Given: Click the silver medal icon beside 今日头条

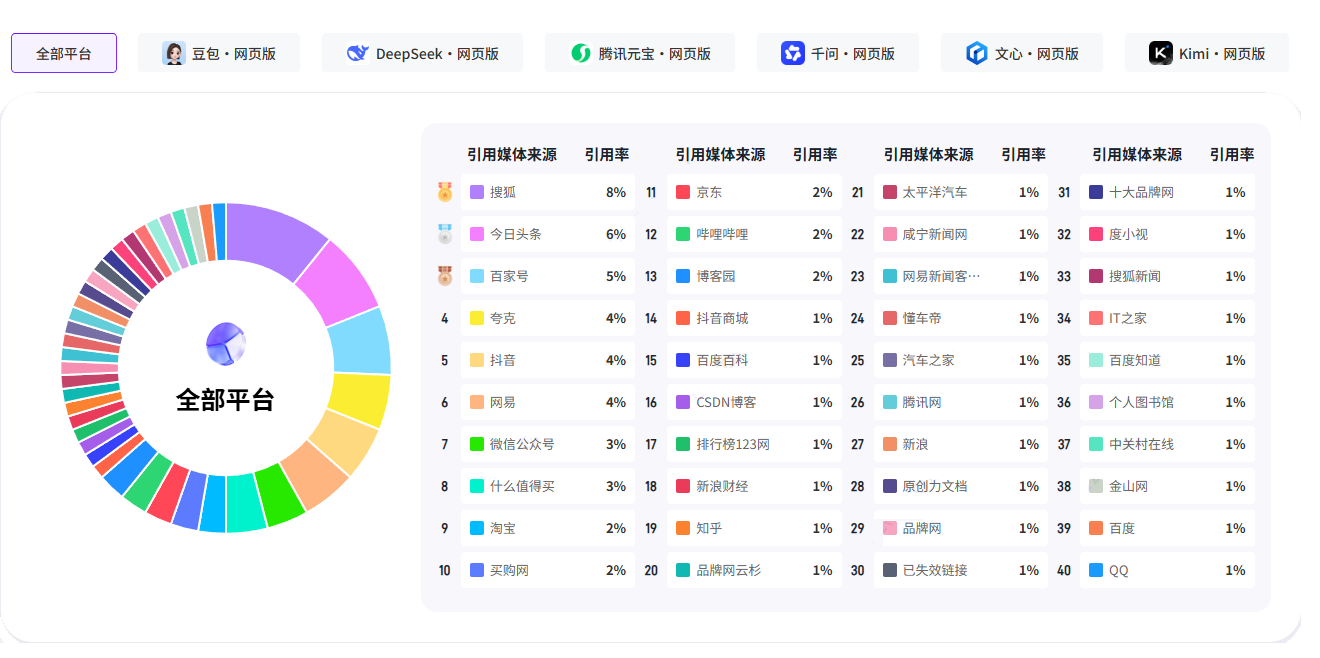Looking at the screenshot, I should coord(445,234).
